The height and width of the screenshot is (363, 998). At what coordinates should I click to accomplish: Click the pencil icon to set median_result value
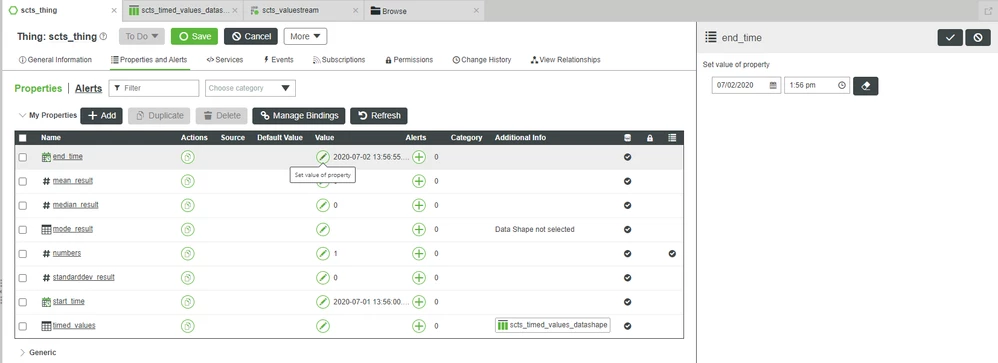(323, 206)
